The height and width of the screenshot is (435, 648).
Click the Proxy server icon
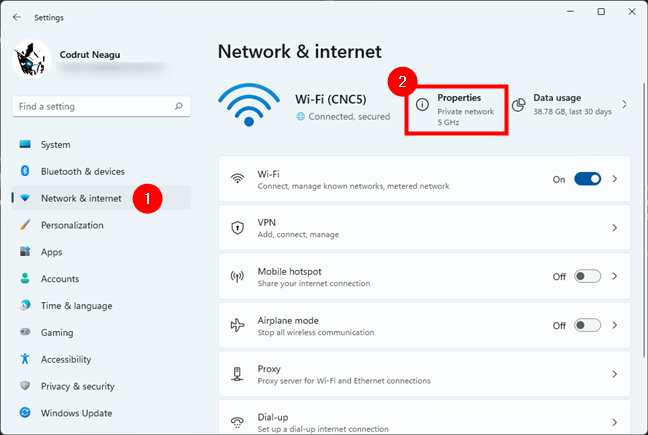coord(237,374)
